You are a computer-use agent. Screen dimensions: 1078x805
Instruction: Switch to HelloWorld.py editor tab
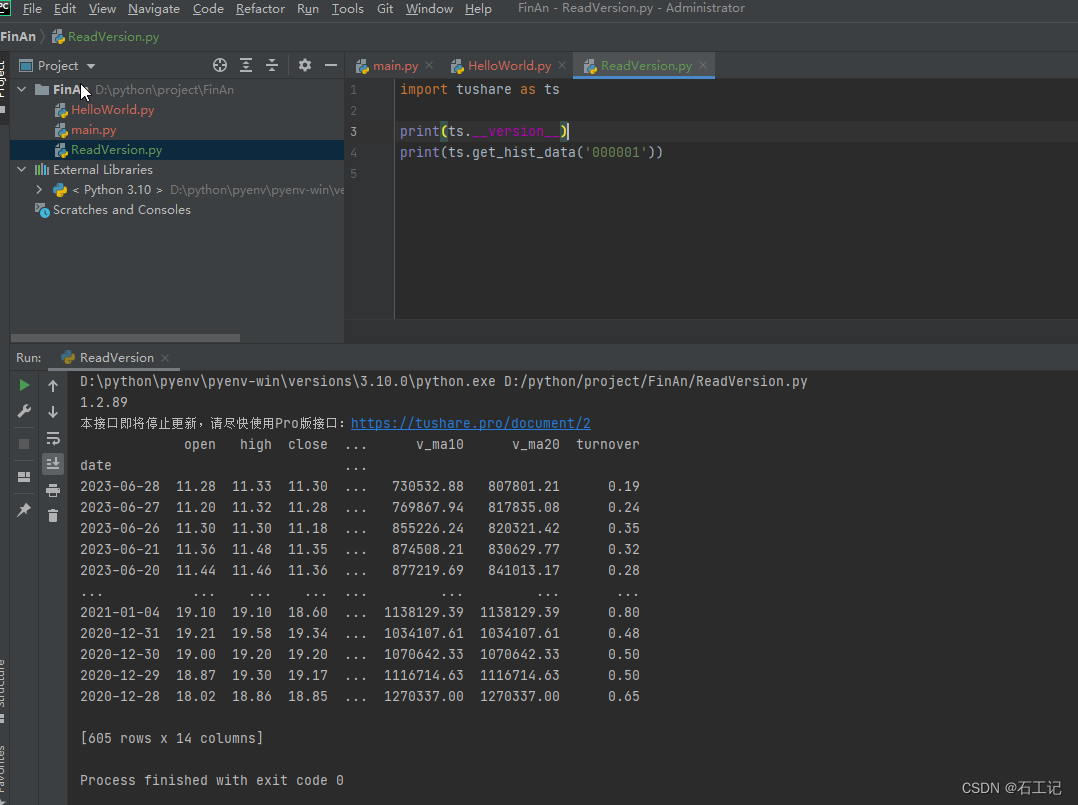509,66
